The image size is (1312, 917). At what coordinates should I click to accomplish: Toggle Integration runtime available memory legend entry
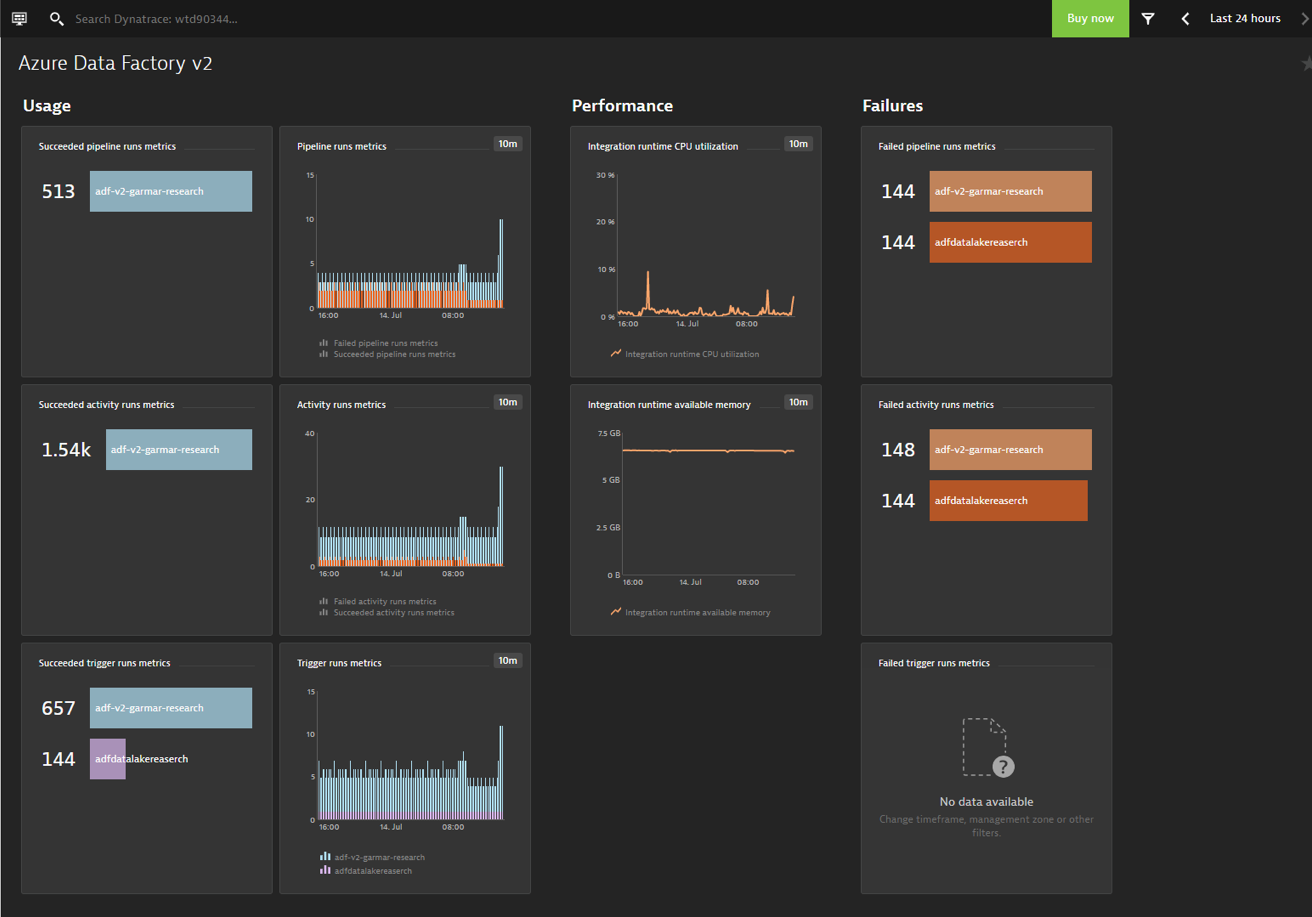coord(691,612)
